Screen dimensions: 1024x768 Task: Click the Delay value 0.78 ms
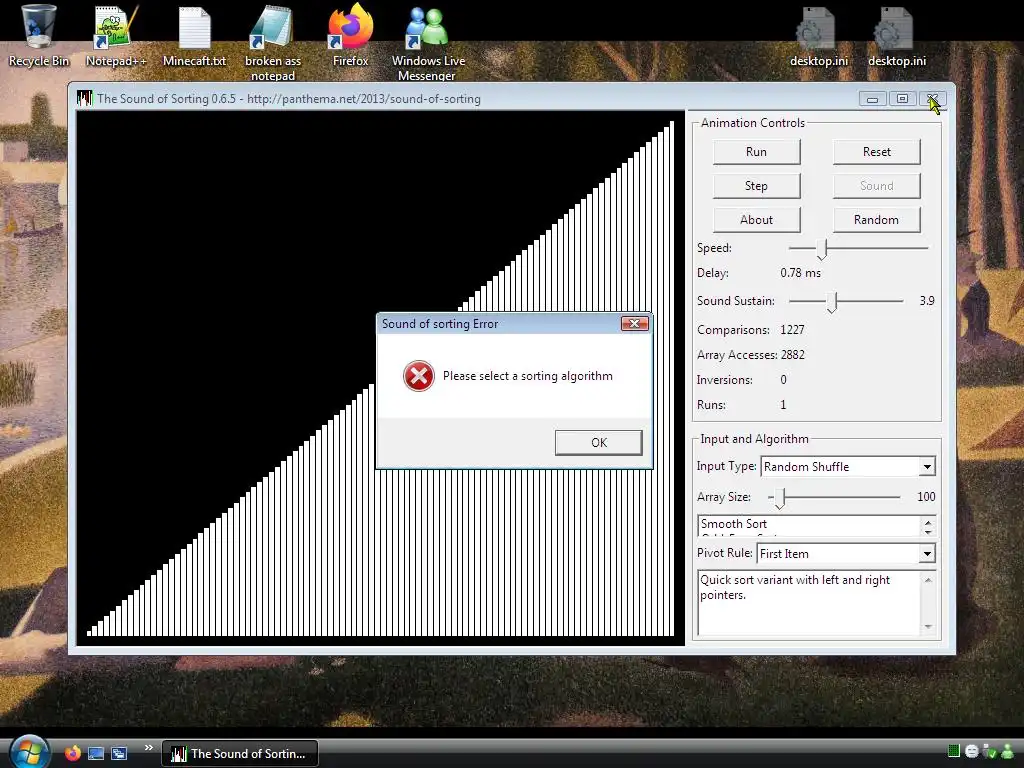(801, 273)
